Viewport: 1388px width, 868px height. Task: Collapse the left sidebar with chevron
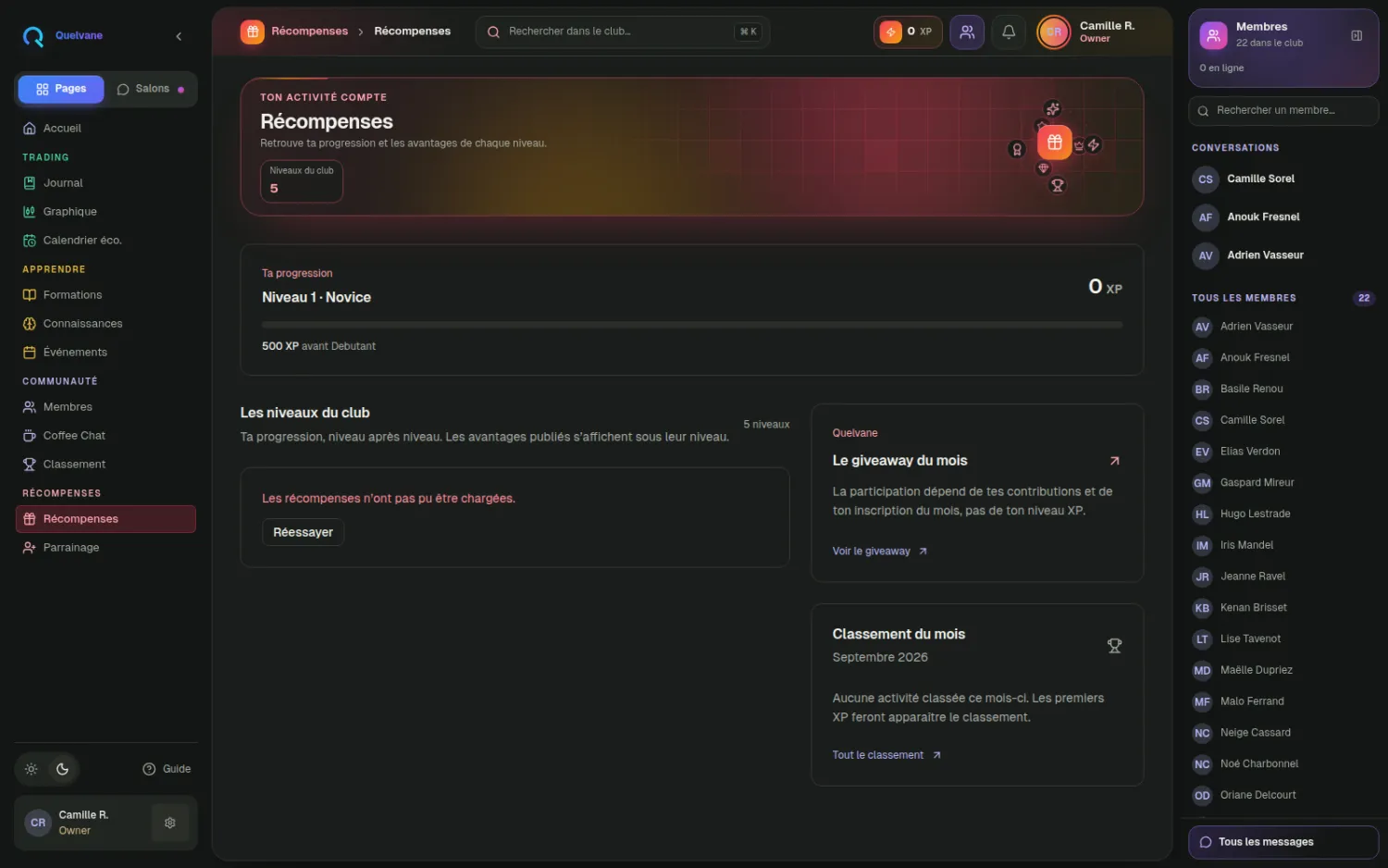[179, 36]
